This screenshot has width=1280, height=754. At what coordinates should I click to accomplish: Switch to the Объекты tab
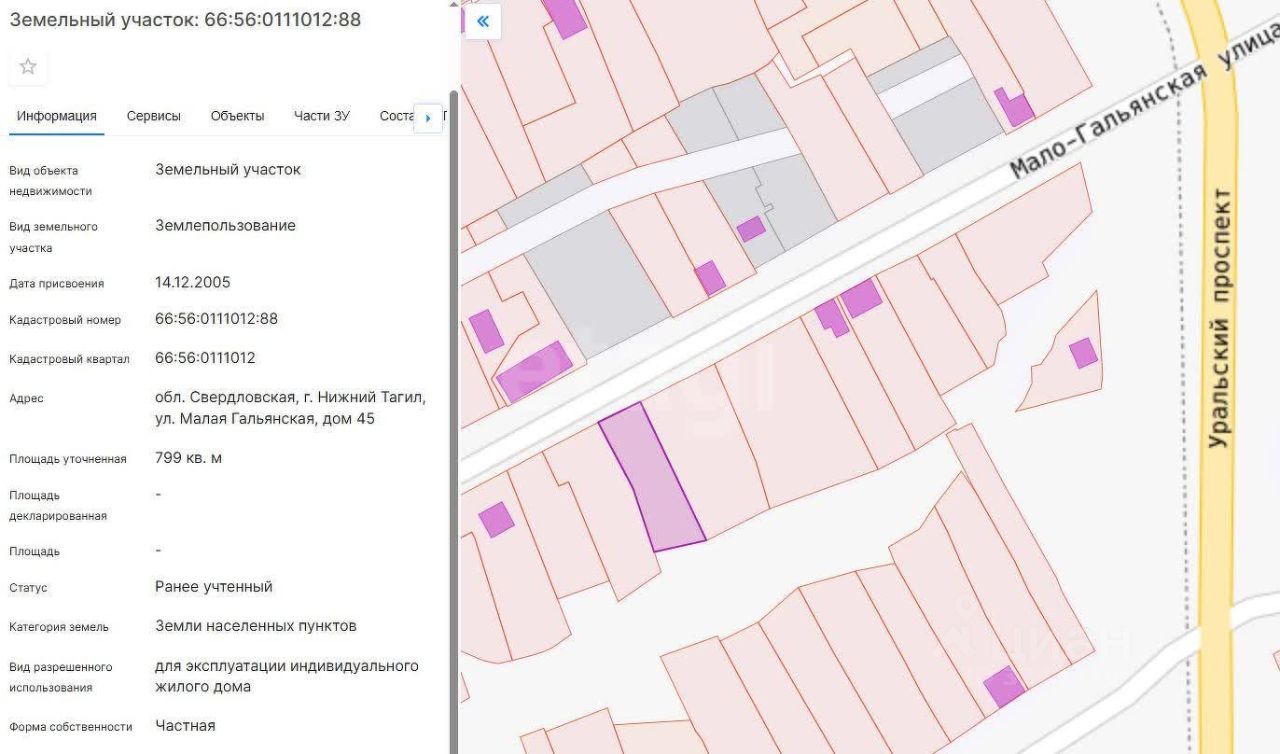tap(237, 116)
